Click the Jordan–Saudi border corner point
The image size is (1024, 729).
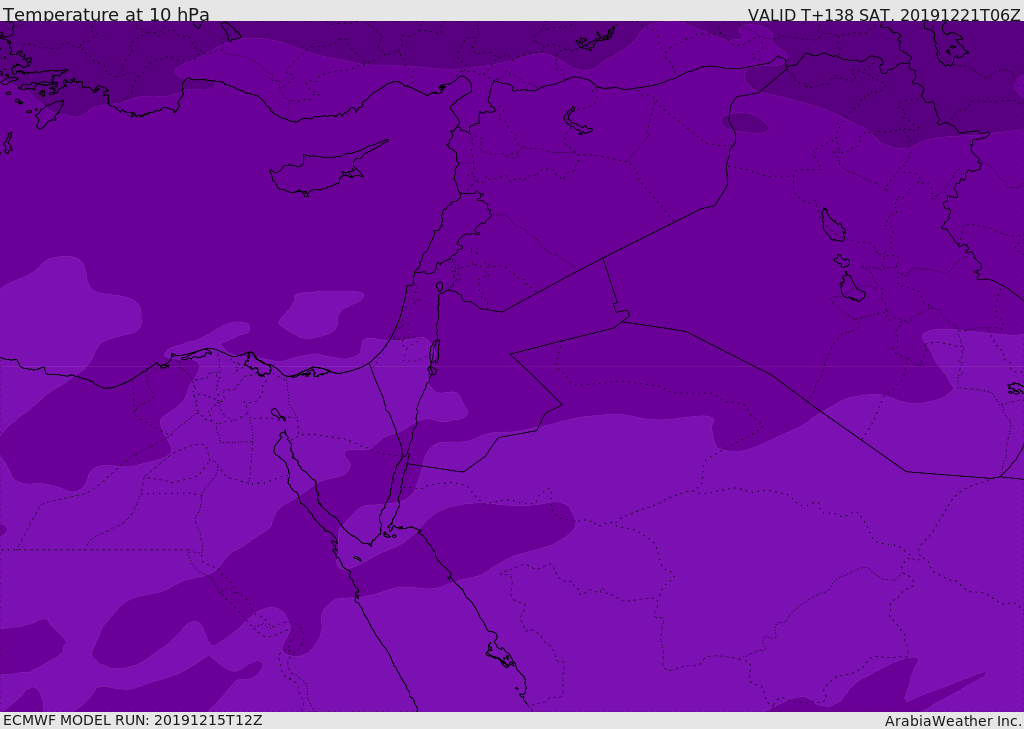[562, 405]
